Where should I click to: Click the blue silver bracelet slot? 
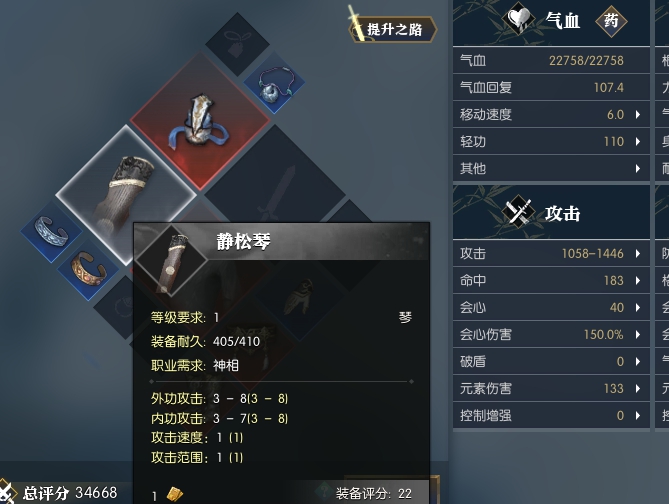click(51, 232)
